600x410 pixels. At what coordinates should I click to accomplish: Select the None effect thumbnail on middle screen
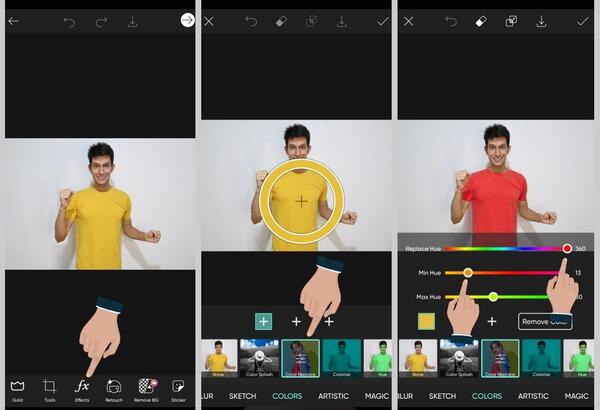[x=219, y=359]
